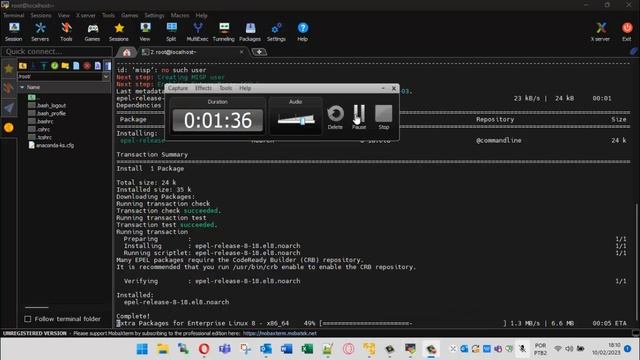Click the View toolbar icon
This screenshot has width=640, height=360.
click(145, 32)
